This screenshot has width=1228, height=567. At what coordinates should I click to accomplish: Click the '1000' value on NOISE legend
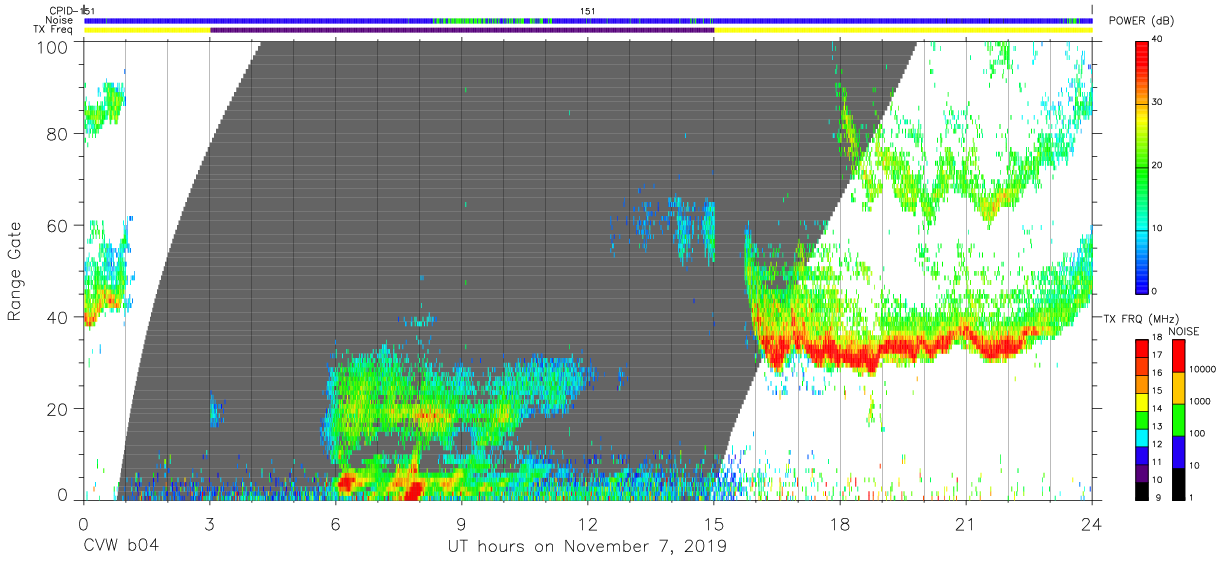click(x=1202, y=401)
